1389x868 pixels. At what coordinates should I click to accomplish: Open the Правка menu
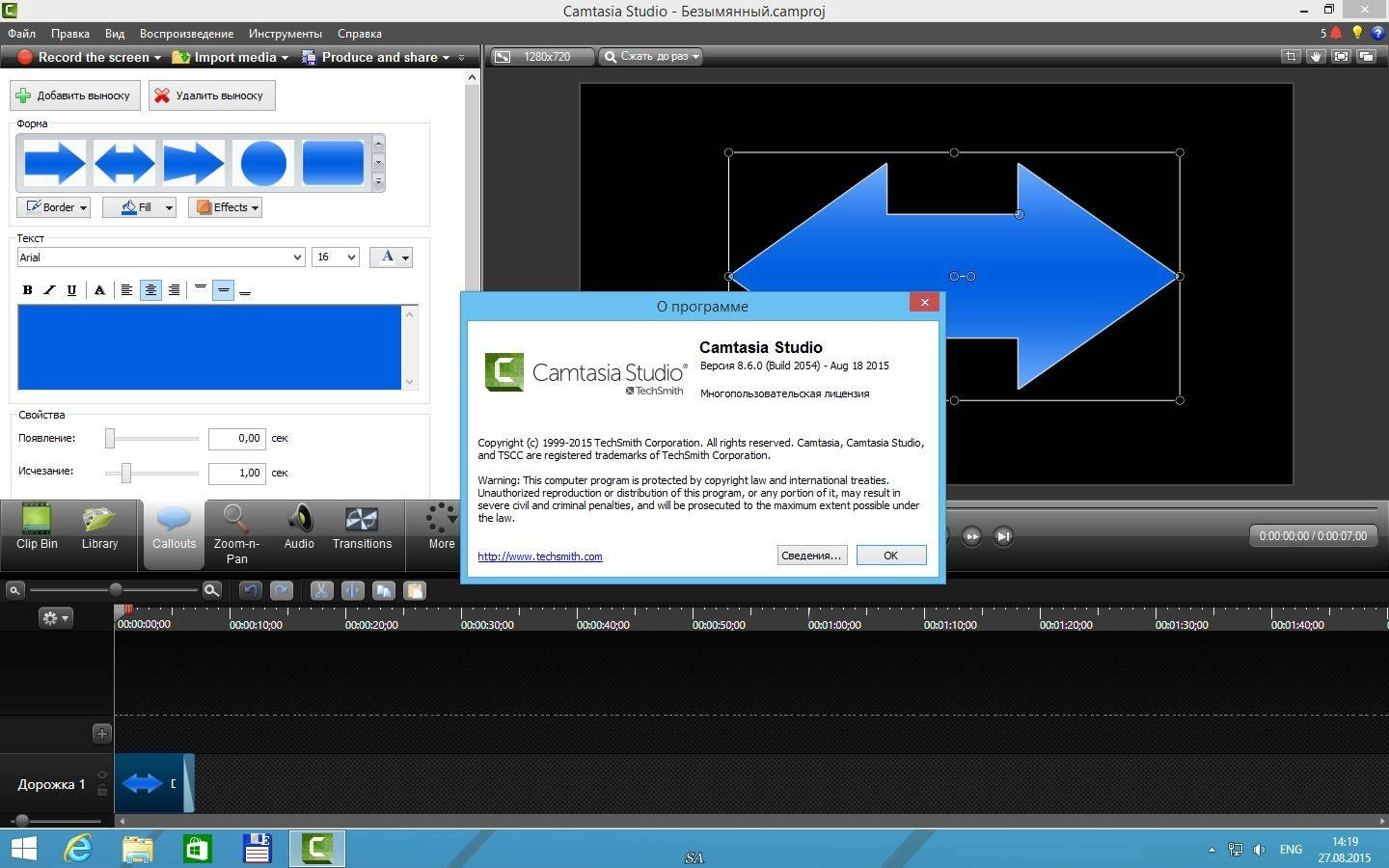[x=70, y=33]
